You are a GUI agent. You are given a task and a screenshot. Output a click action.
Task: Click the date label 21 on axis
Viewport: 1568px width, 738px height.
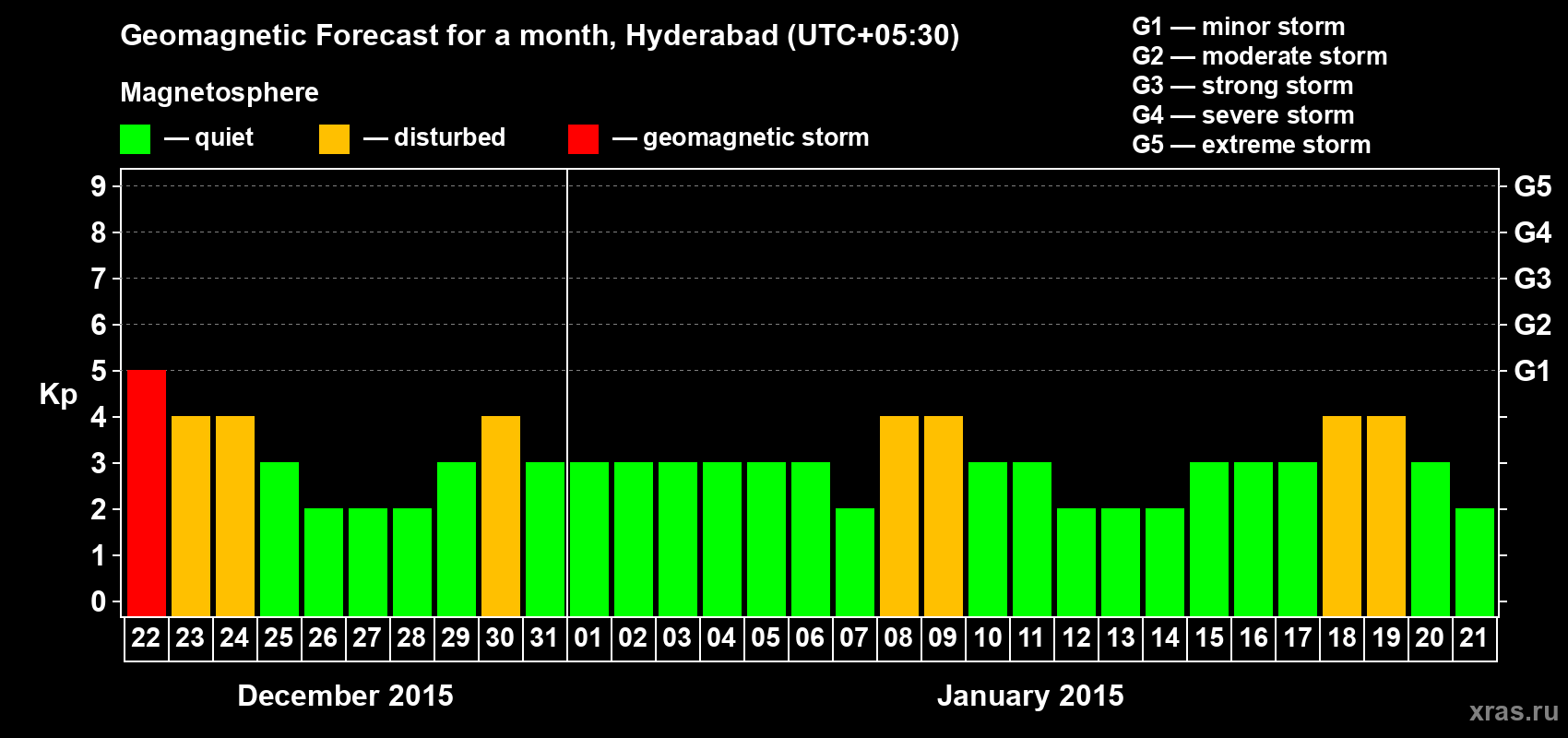click(1474, 637)
